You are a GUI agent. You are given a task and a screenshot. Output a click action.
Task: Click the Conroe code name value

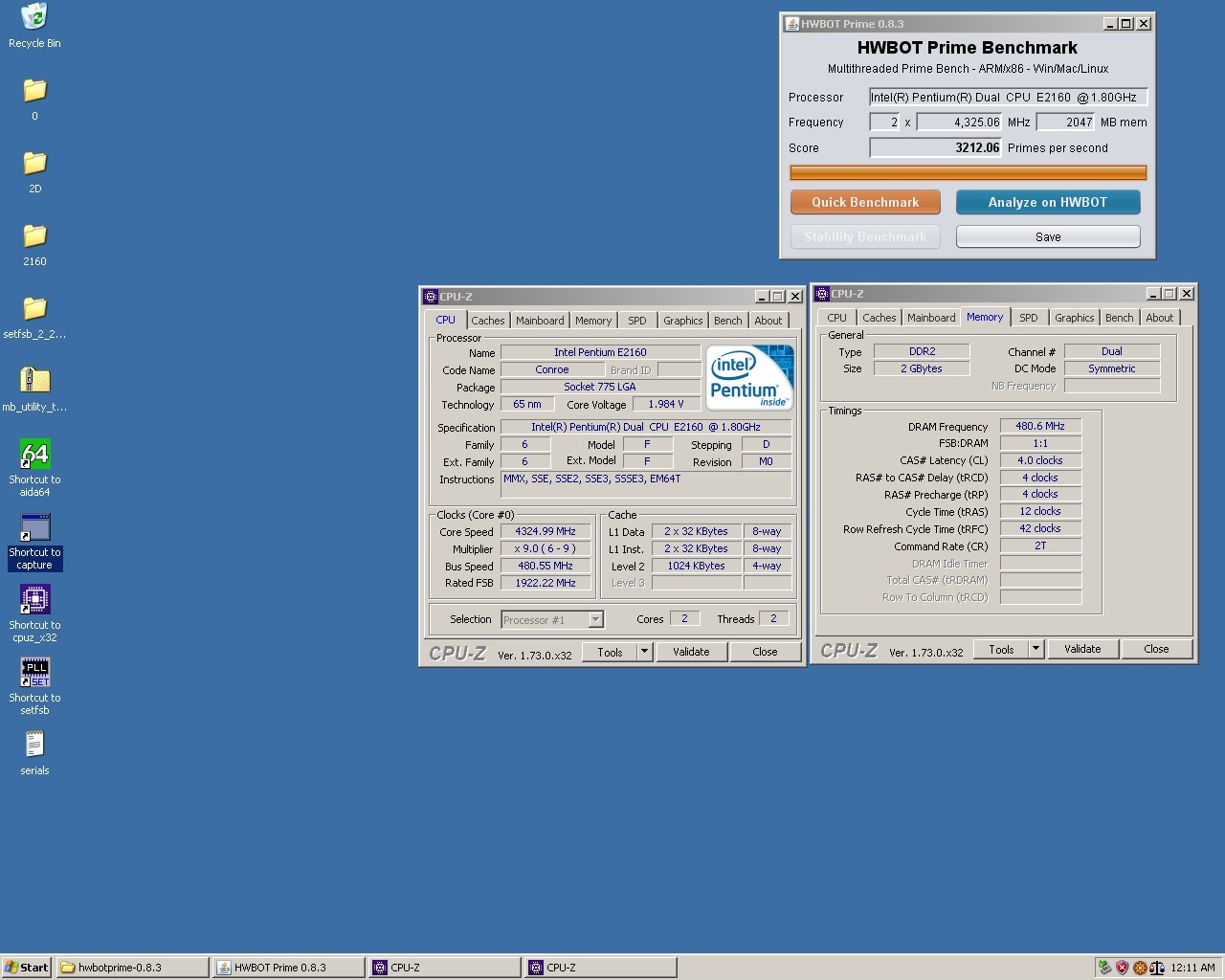[552, 369]
